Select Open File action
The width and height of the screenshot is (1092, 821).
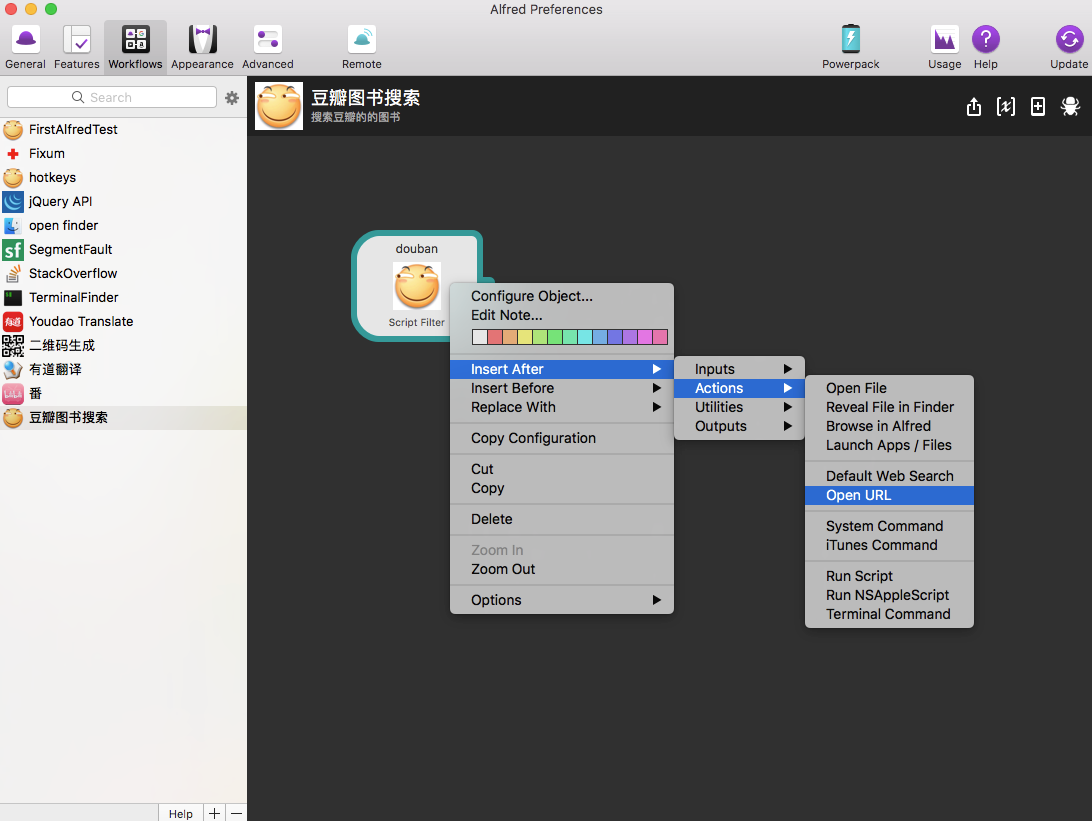point(889,388)
